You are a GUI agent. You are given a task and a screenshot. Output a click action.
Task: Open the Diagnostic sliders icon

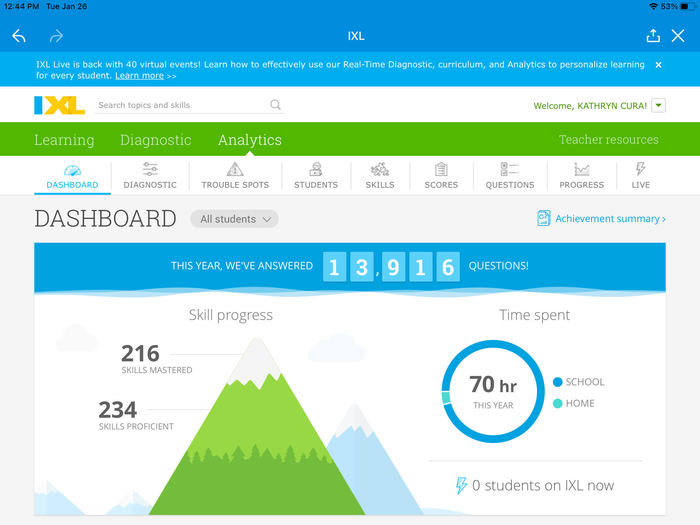150,170
